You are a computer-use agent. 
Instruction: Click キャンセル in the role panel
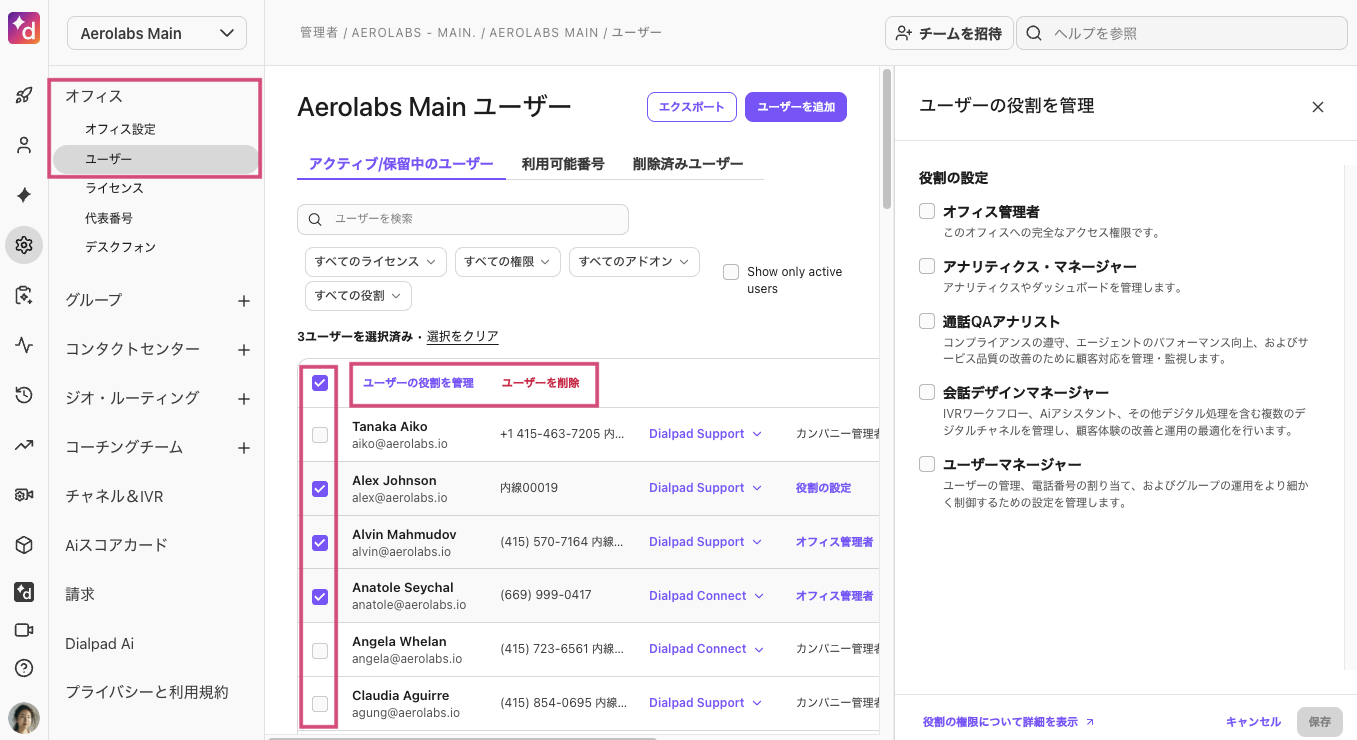coord(1253,722)
